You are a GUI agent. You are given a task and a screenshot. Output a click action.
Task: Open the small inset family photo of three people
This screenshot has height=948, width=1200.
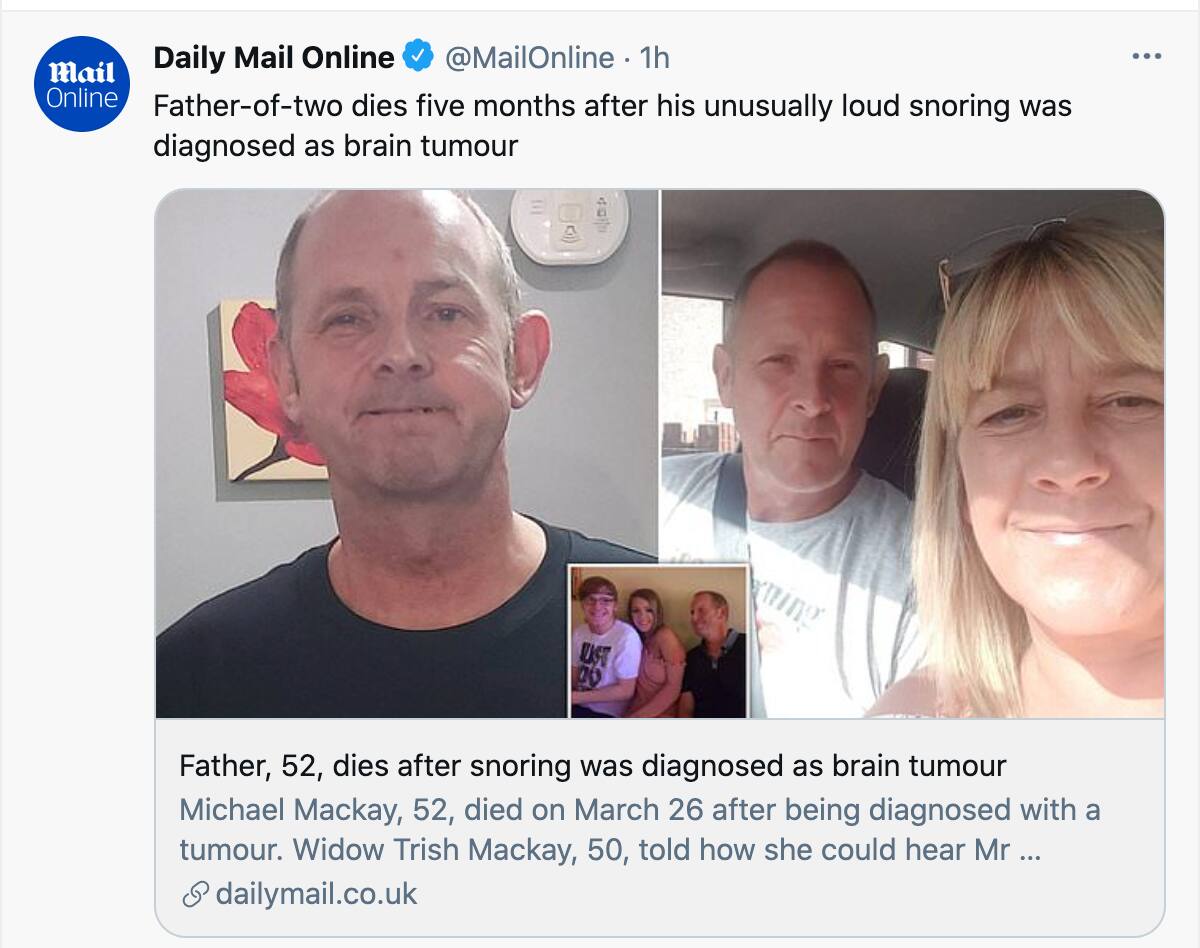tap(659, 641)
